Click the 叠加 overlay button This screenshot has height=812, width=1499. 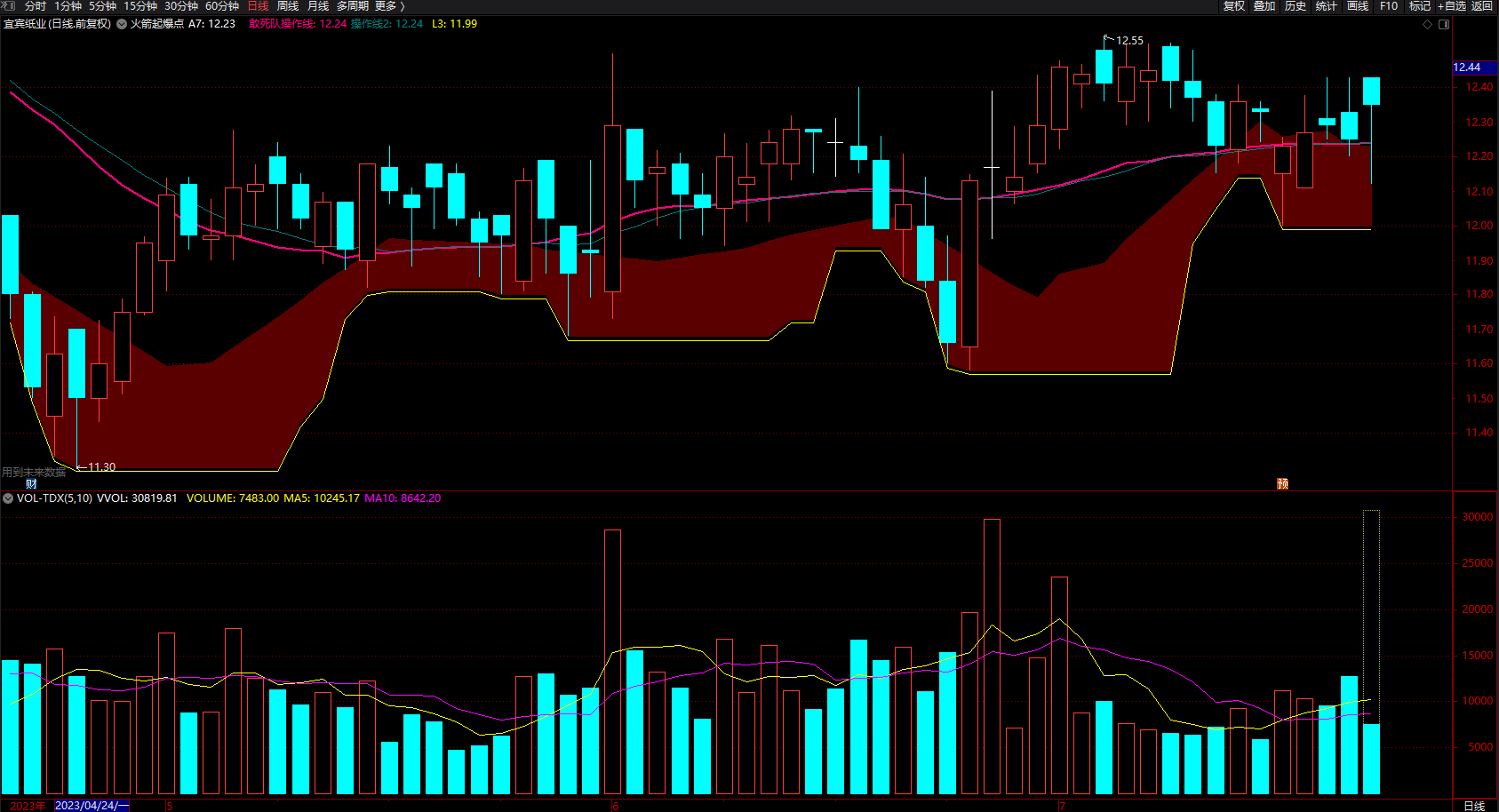1264,6
